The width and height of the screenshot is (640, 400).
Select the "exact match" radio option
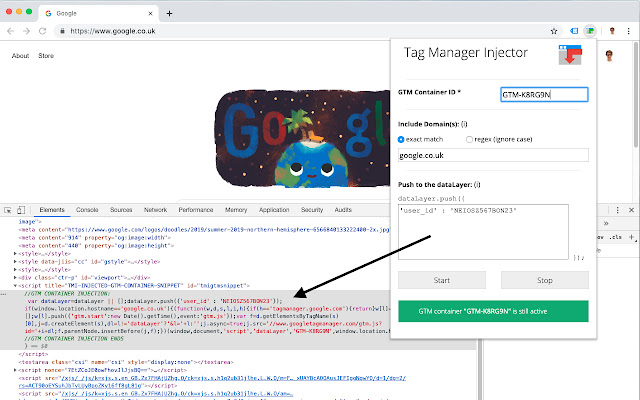402,139
